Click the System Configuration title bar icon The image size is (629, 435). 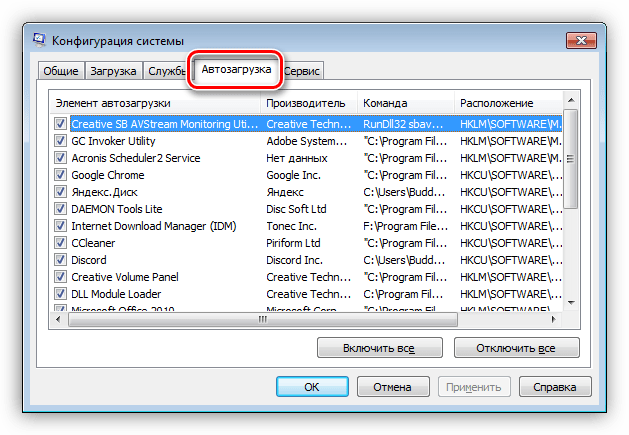[x=39, y=40]
